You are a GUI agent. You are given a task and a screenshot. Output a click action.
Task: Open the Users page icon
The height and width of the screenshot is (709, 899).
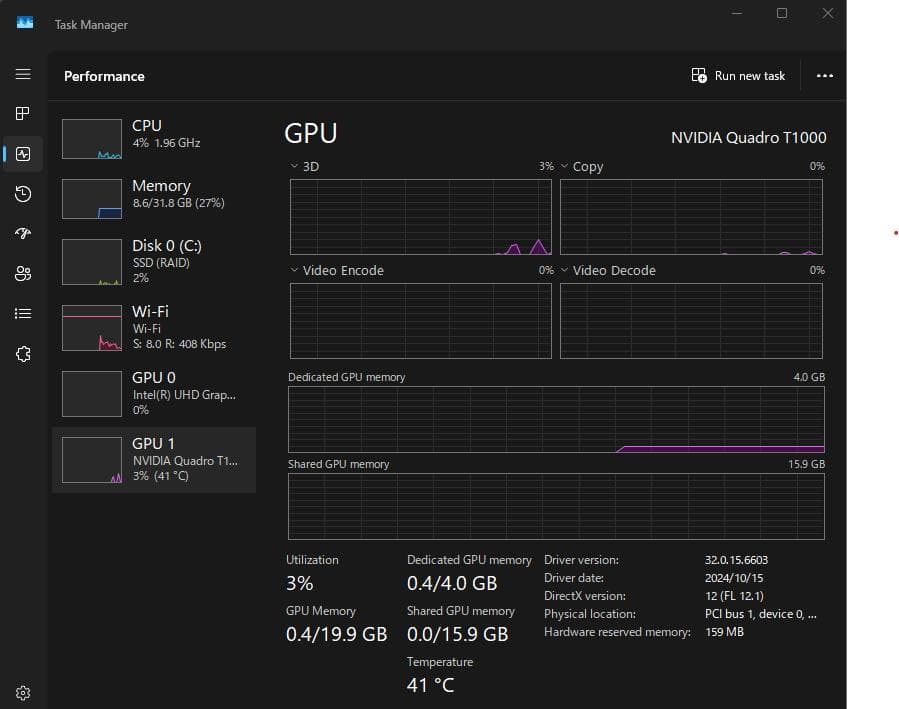tap(23, 273)
